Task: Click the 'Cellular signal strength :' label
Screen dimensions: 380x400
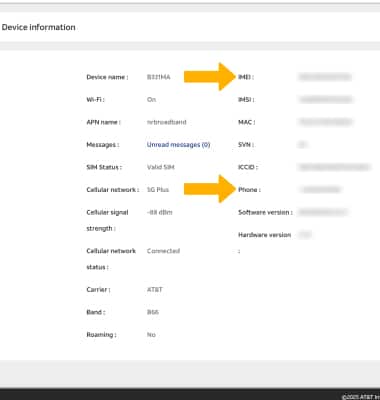Action: coord(107,220)
